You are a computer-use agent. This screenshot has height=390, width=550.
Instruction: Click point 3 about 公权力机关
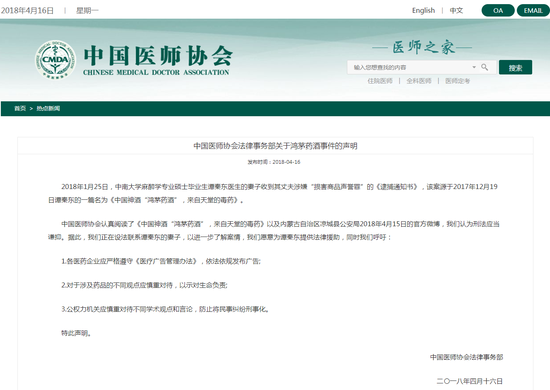click(165, 309)
